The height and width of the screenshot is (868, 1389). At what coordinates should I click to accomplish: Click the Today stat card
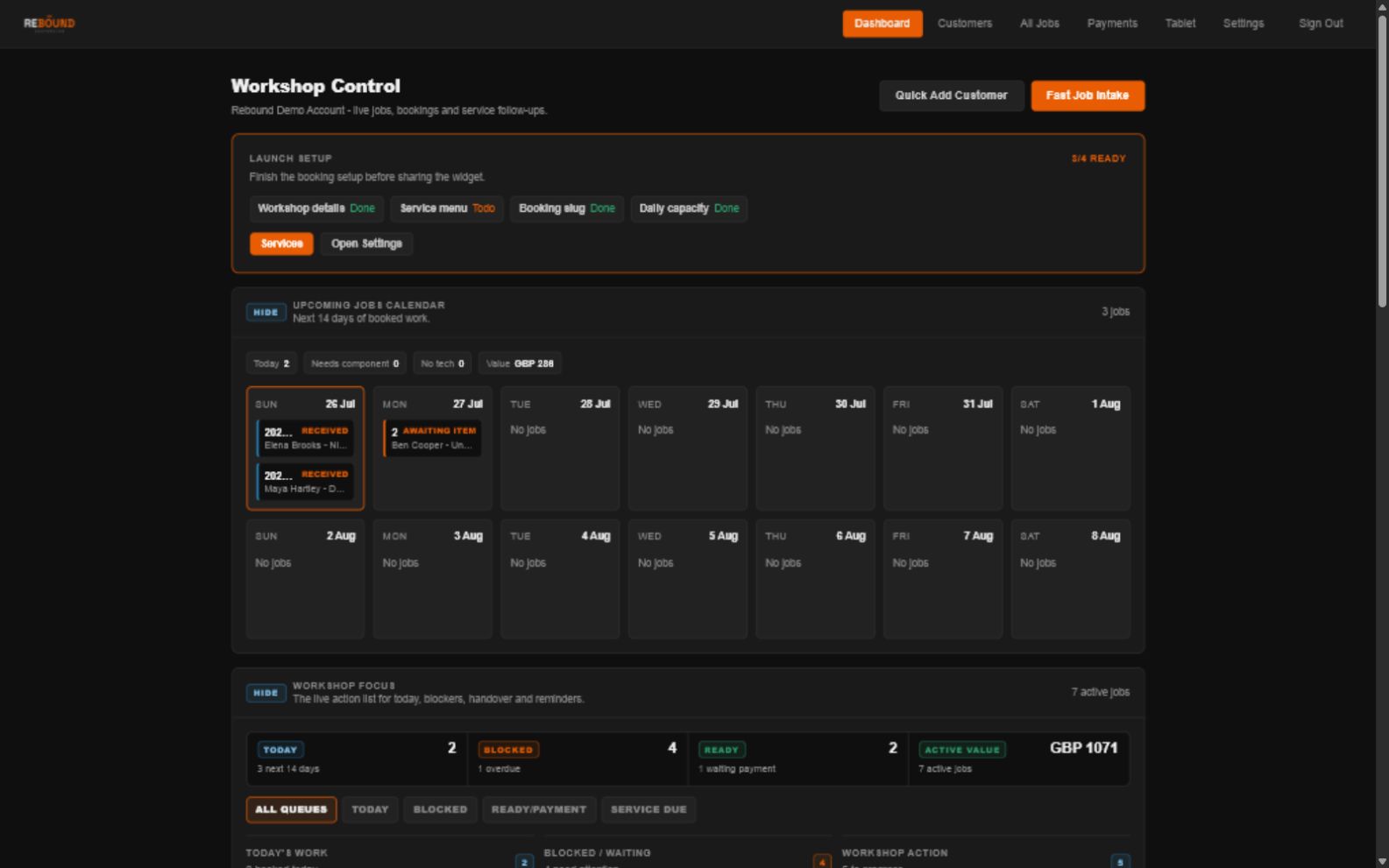click(357, 759)
